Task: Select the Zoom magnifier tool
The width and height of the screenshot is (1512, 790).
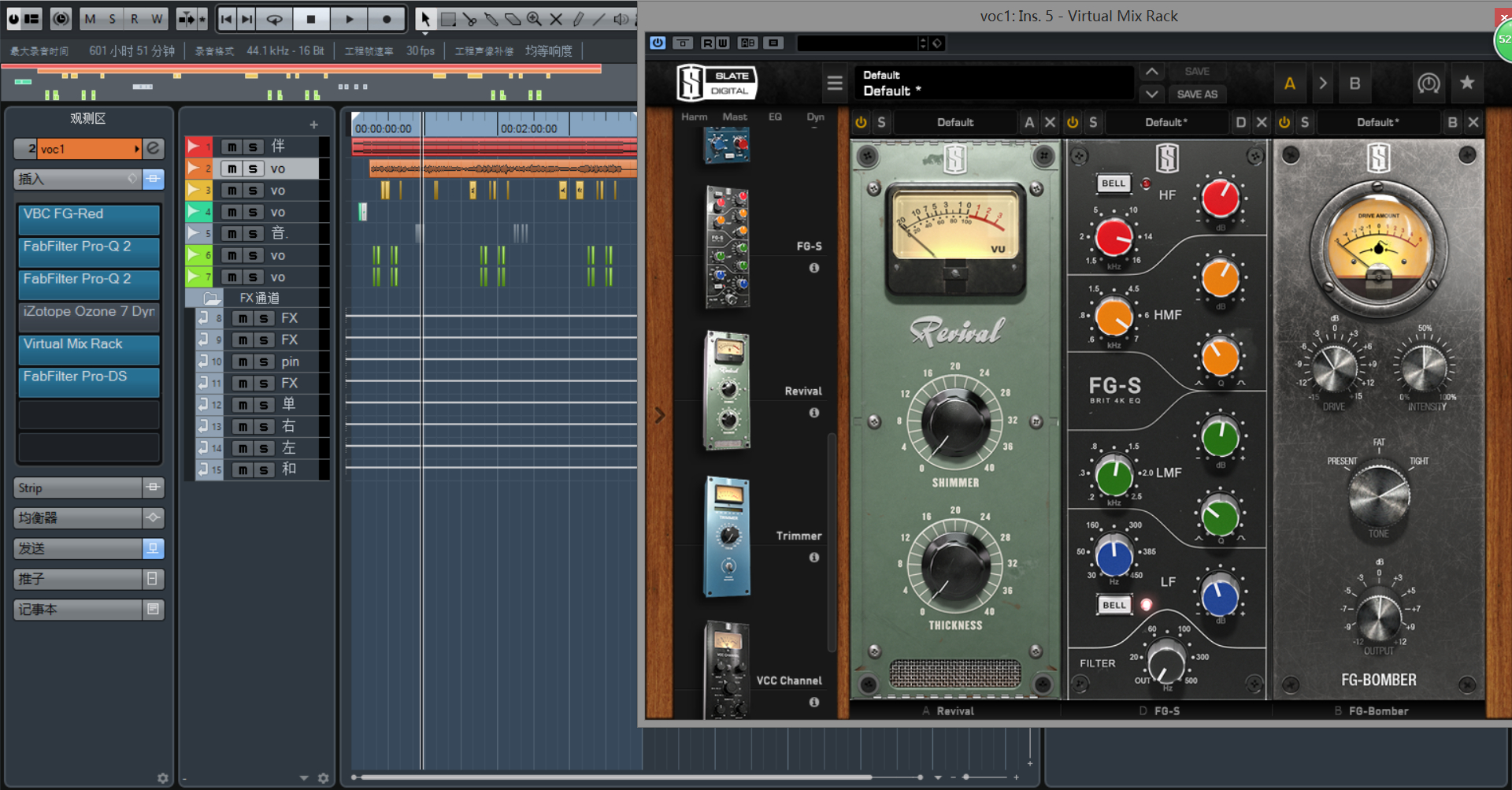Action: (x=534, y=19)
